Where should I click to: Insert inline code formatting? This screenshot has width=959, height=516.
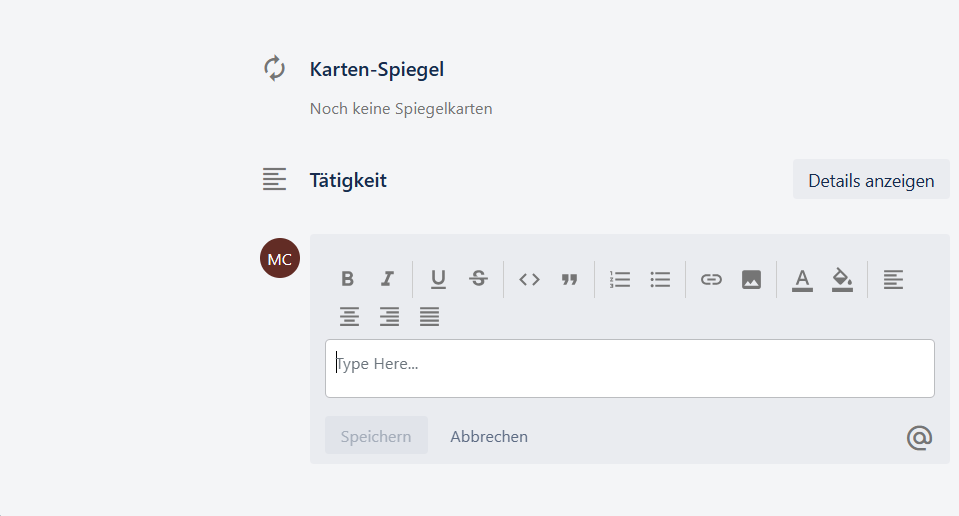(529, 279)
